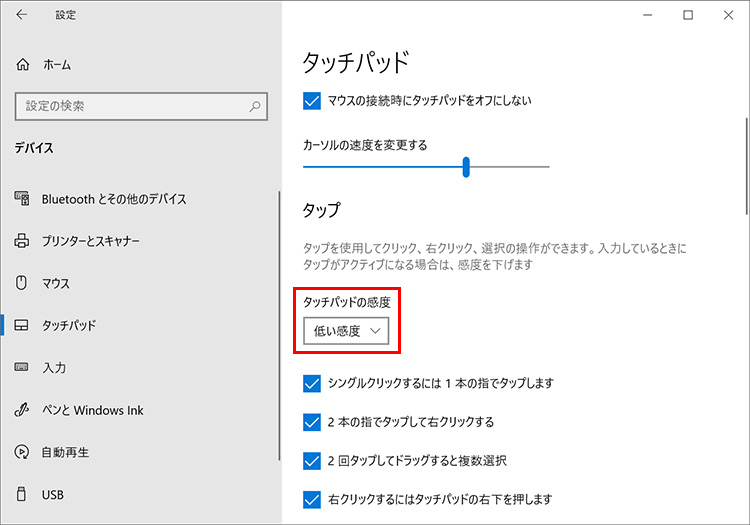
Task: Click the Home icon in sidebar
Action: (23, 64)
